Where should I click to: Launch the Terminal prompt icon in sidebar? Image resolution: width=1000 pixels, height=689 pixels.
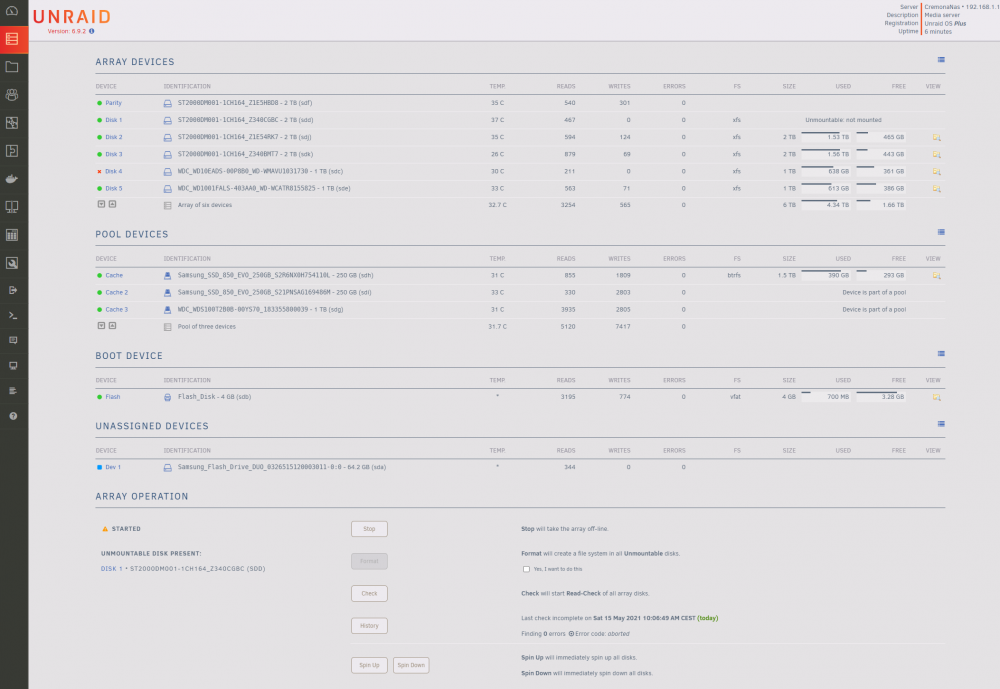point(12,315)
